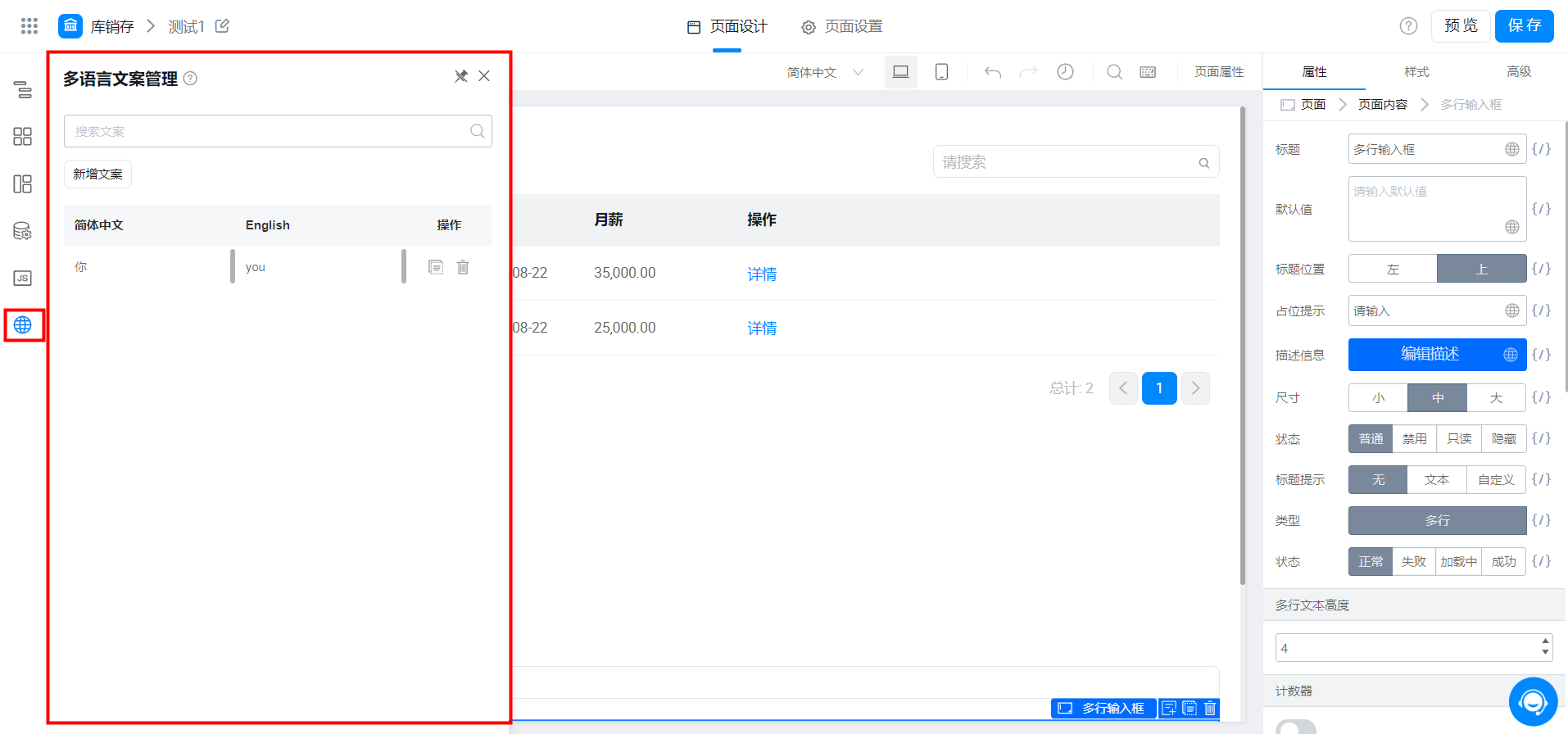Go to next table page
This screenshot has width=1568, height=734.
(x=1195, y=388)
